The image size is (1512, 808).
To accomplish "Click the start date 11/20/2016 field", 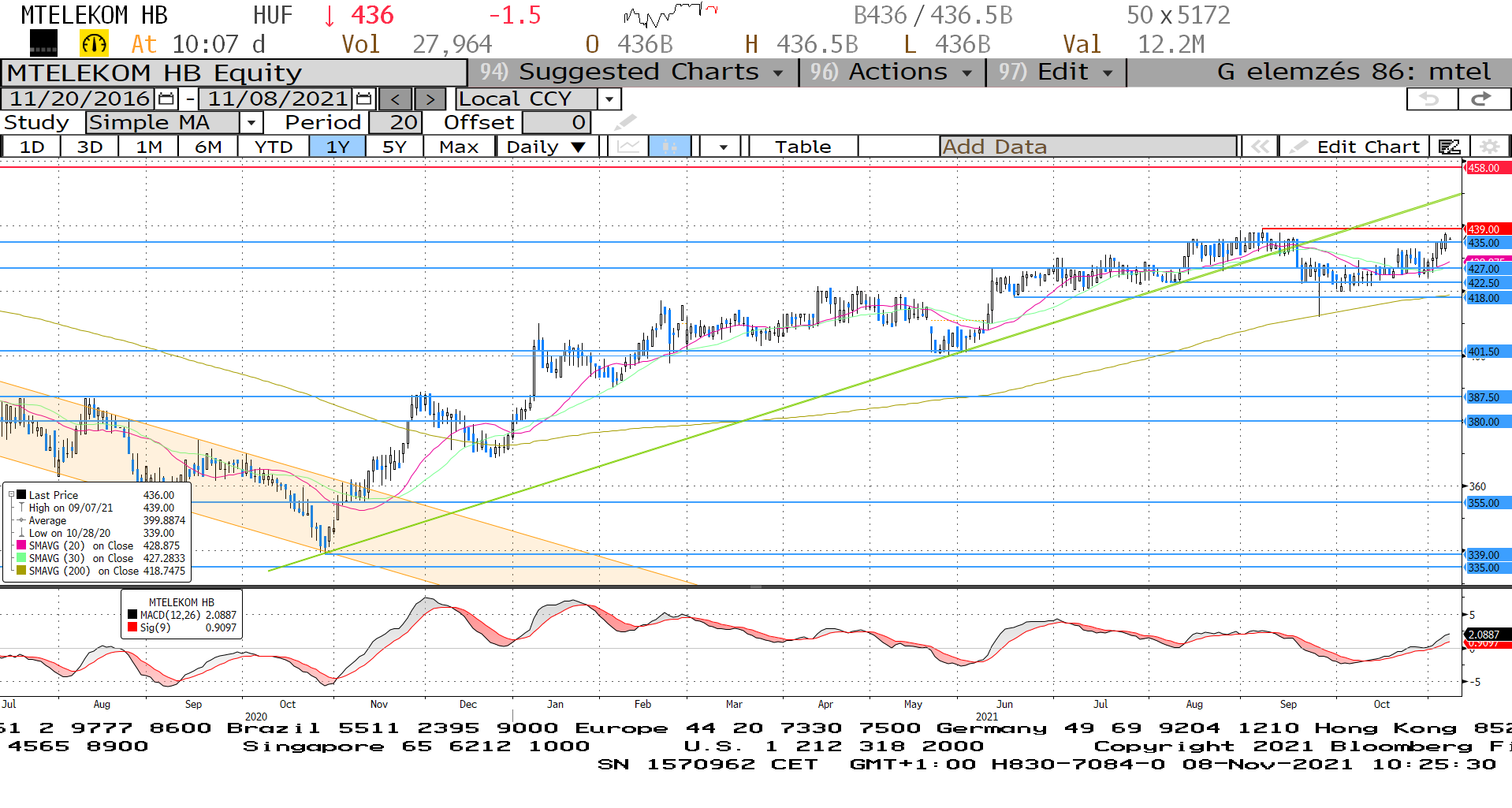I will pyautogui.click(x=80, y=99).
